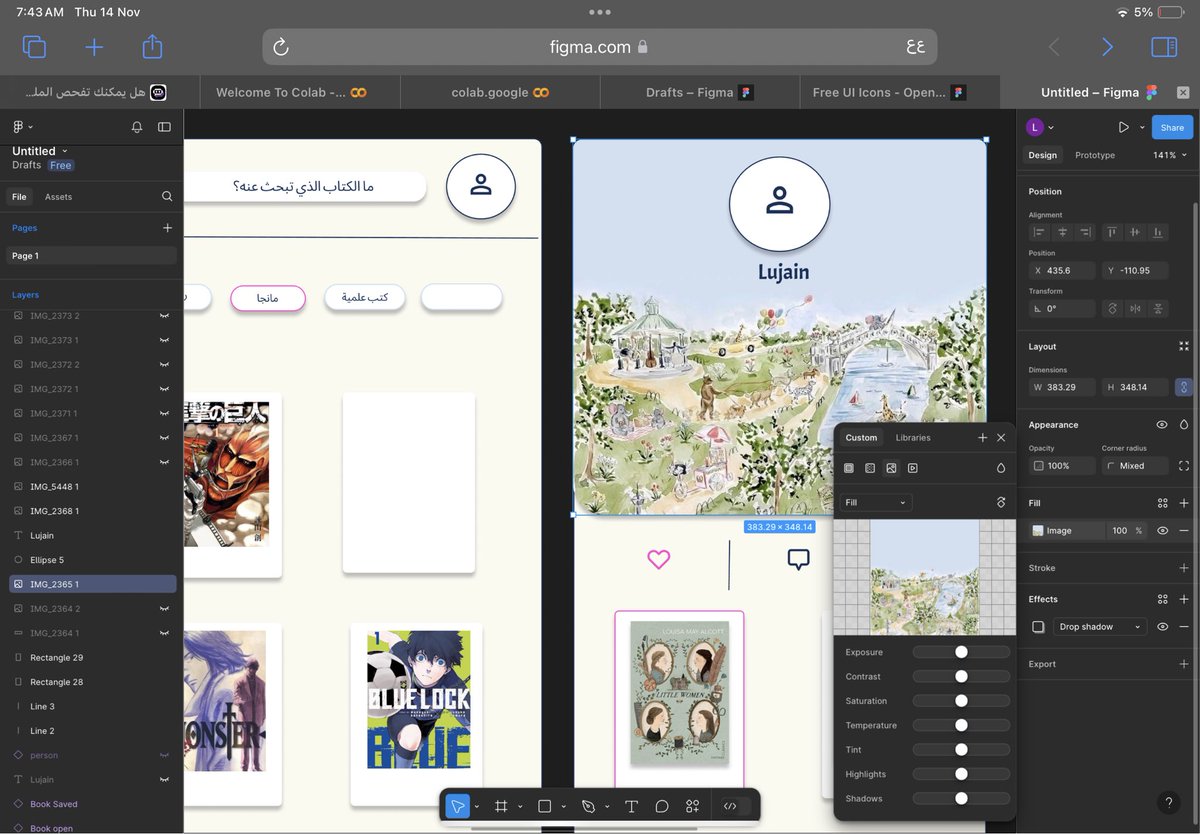Toggle constrain proportions lock
The height and width of the screenshot is (834, 1200).
point(1184,387)
